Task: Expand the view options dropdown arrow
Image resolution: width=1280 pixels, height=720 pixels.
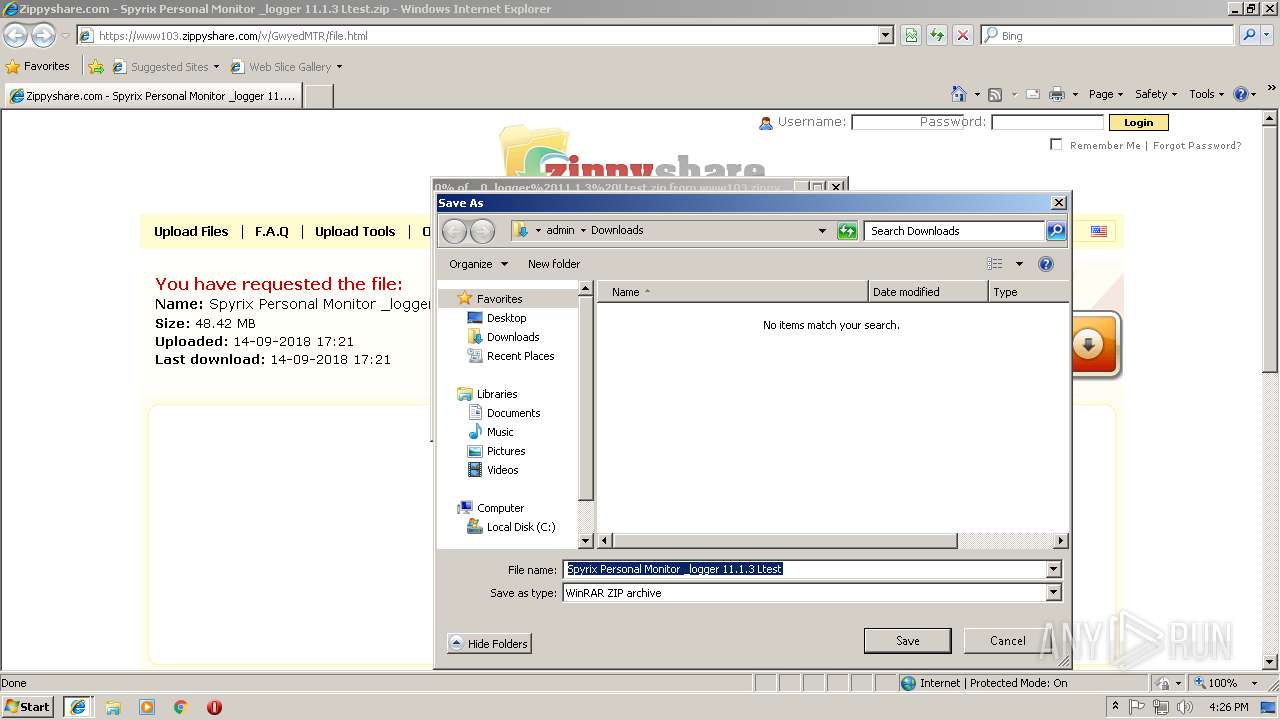Action: tap(1019, 264)
